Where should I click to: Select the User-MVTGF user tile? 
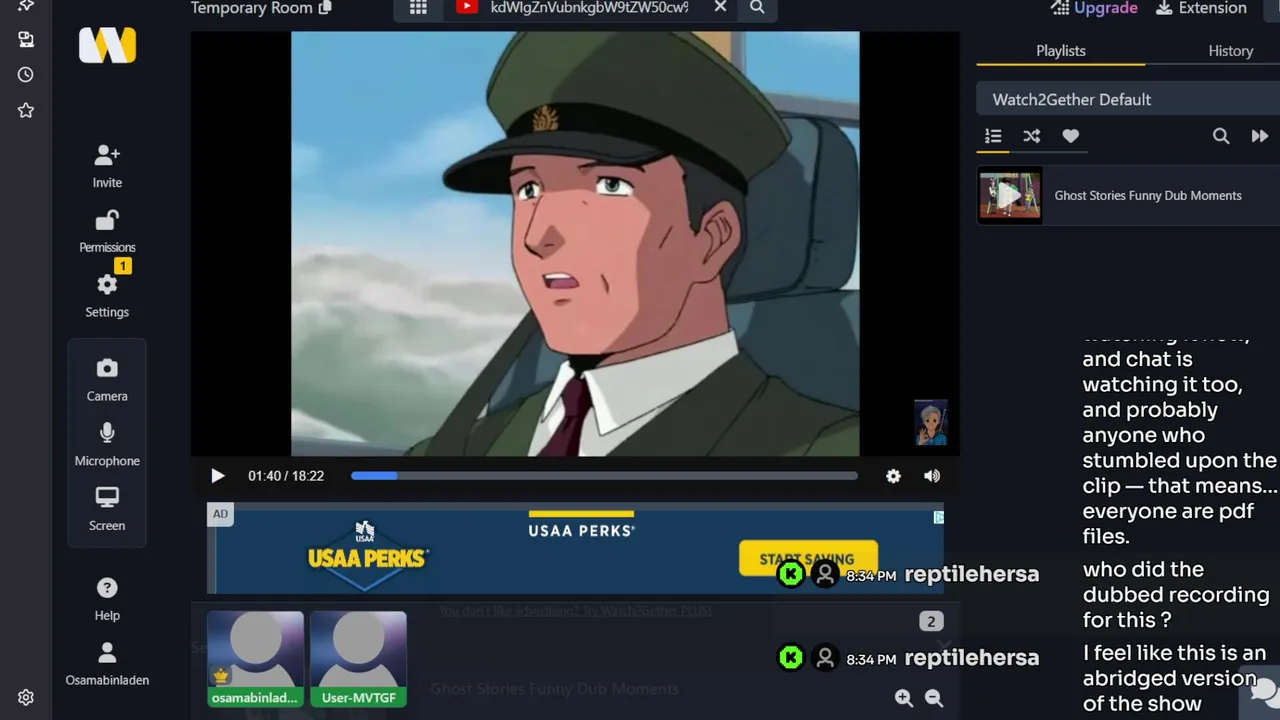pos(358,659)
